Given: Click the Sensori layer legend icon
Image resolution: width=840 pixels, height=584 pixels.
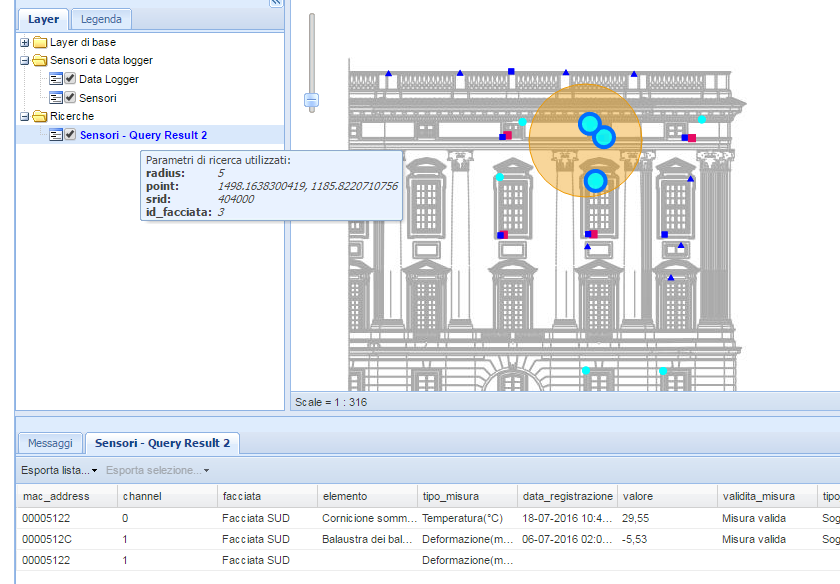Looking at the screenshot, I should [56, 98].
